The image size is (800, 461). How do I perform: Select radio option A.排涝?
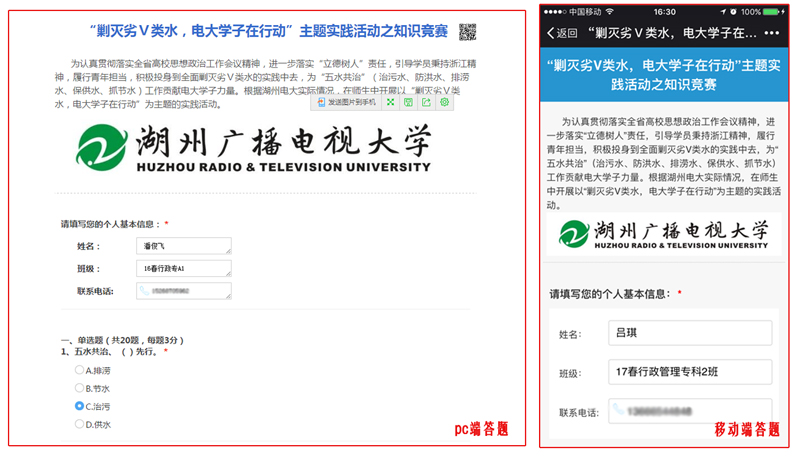click(x=80, y=370)
